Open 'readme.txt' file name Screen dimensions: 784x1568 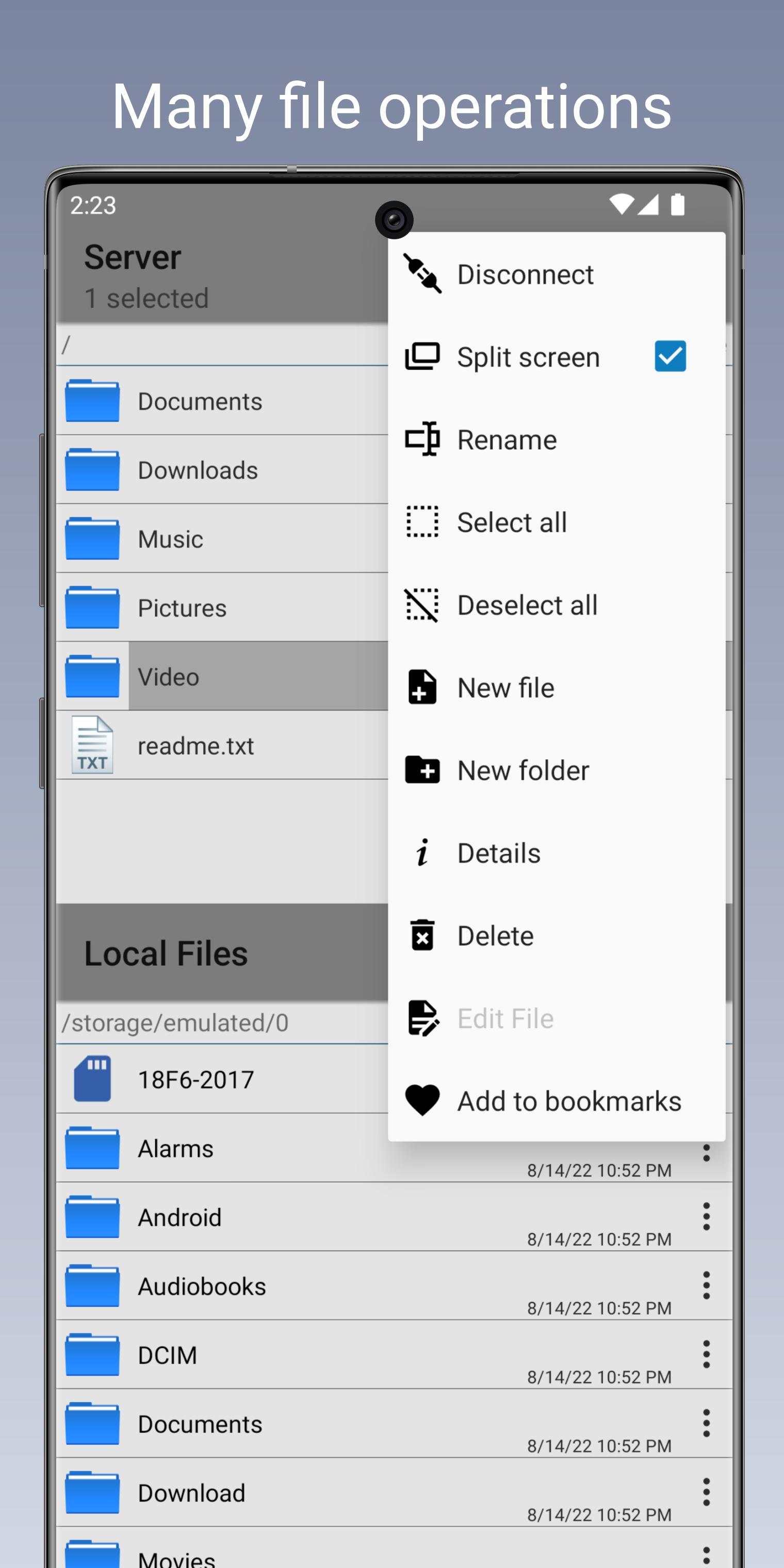click(195, 746)
